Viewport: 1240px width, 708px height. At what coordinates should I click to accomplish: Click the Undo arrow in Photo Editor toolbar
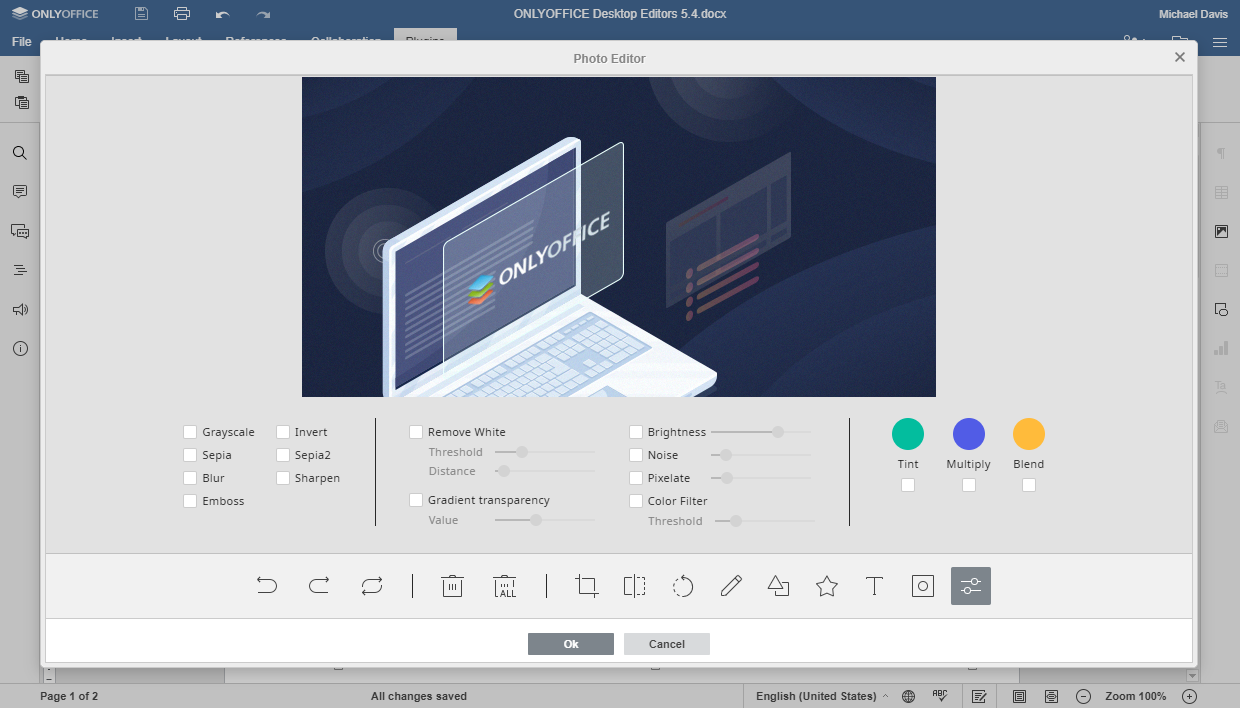[x=267, y=586]
